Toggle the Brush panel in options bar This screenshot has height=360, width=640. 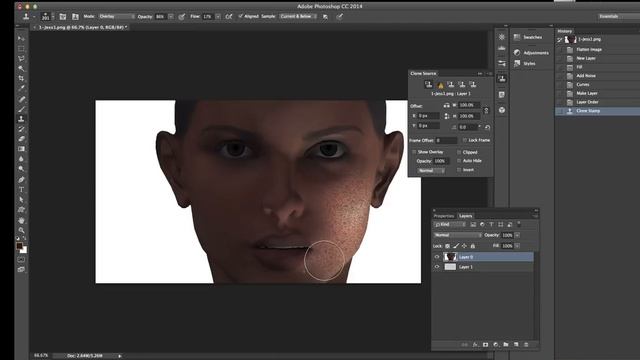click(x=62, y=17)
